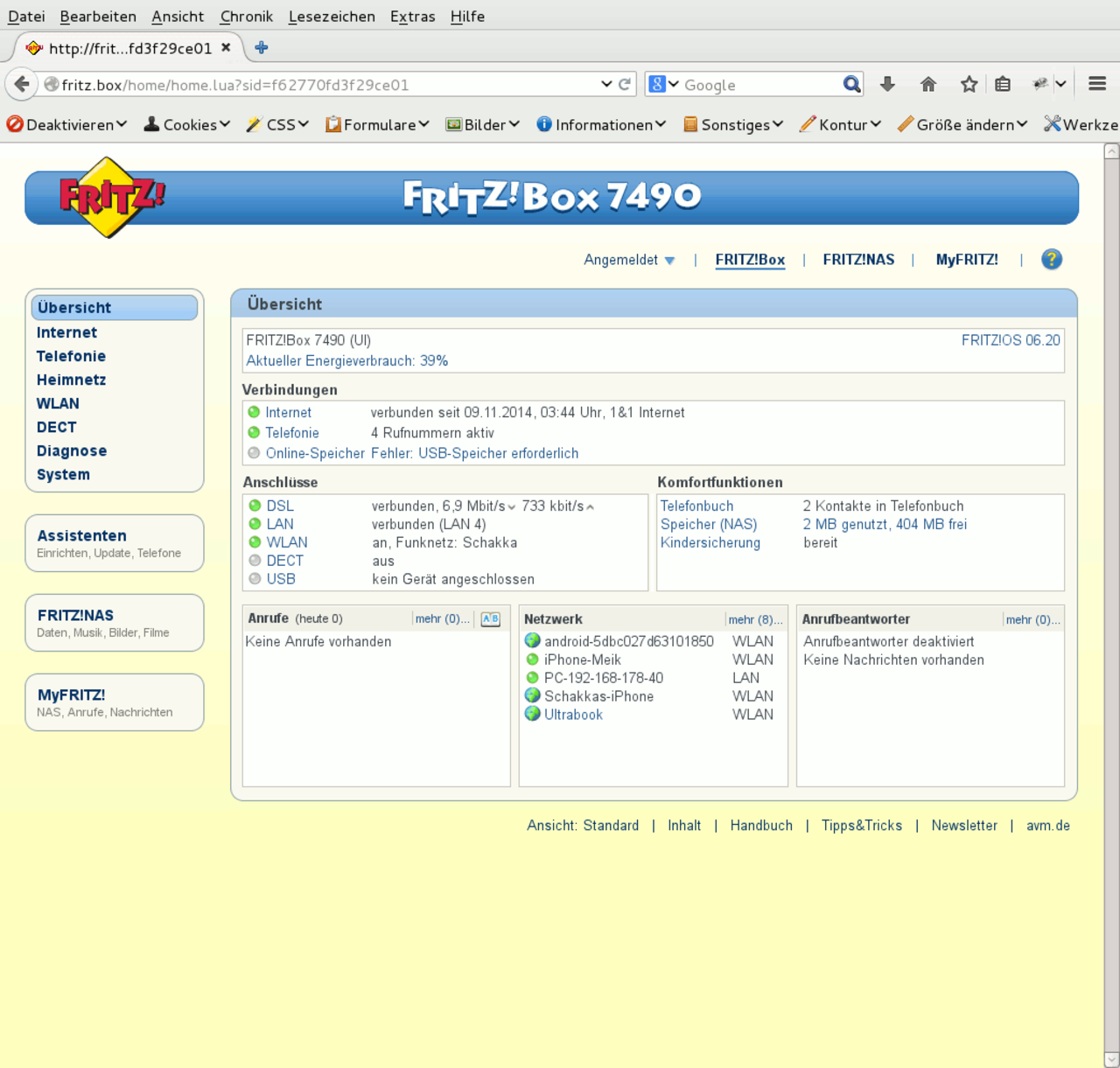This screenshot has height=1068, width=1120.
Task: Open the Telefonbuch link
Action: pos(696,506)
